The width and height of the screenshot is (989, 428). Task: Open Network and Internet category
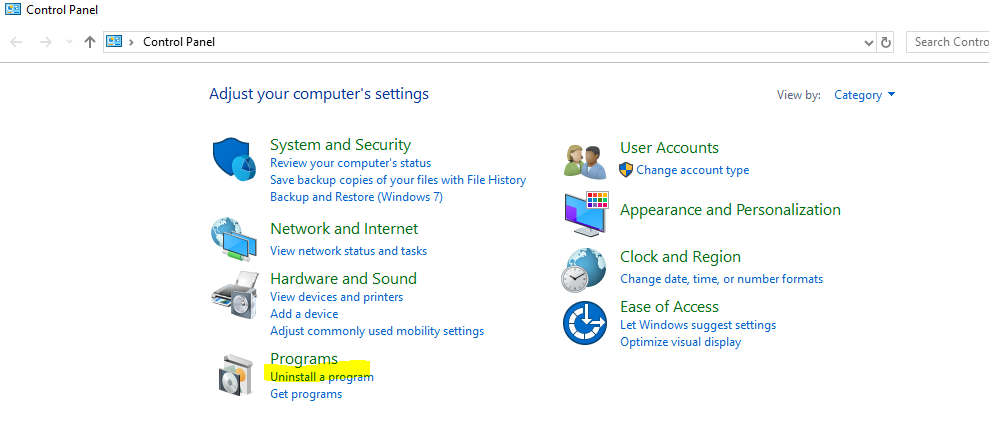(x=344, y=228)
